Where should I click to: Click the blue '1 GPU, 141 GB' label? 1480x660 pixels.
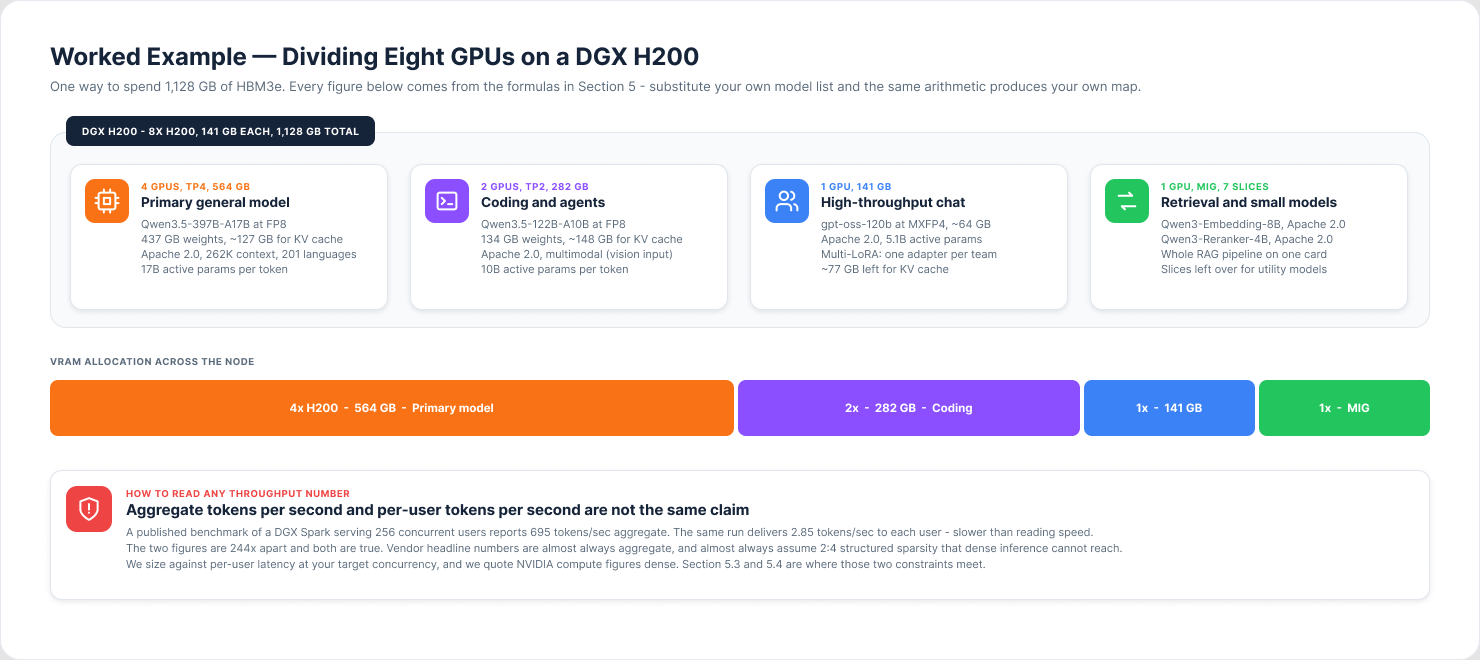point(856,187)
